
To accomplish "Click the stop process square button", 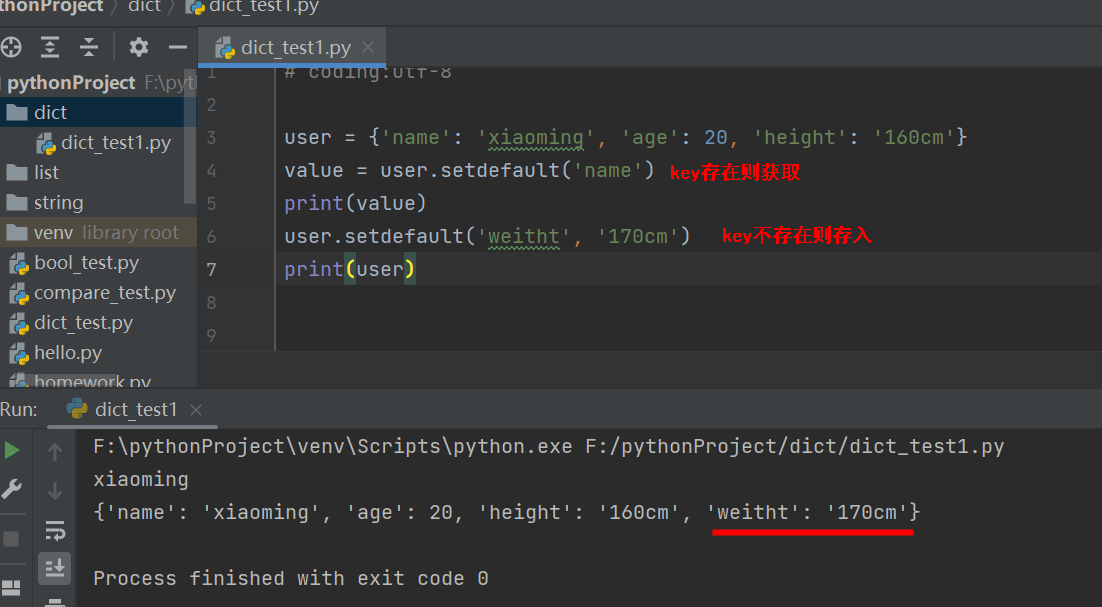I will tap(12, 539).
